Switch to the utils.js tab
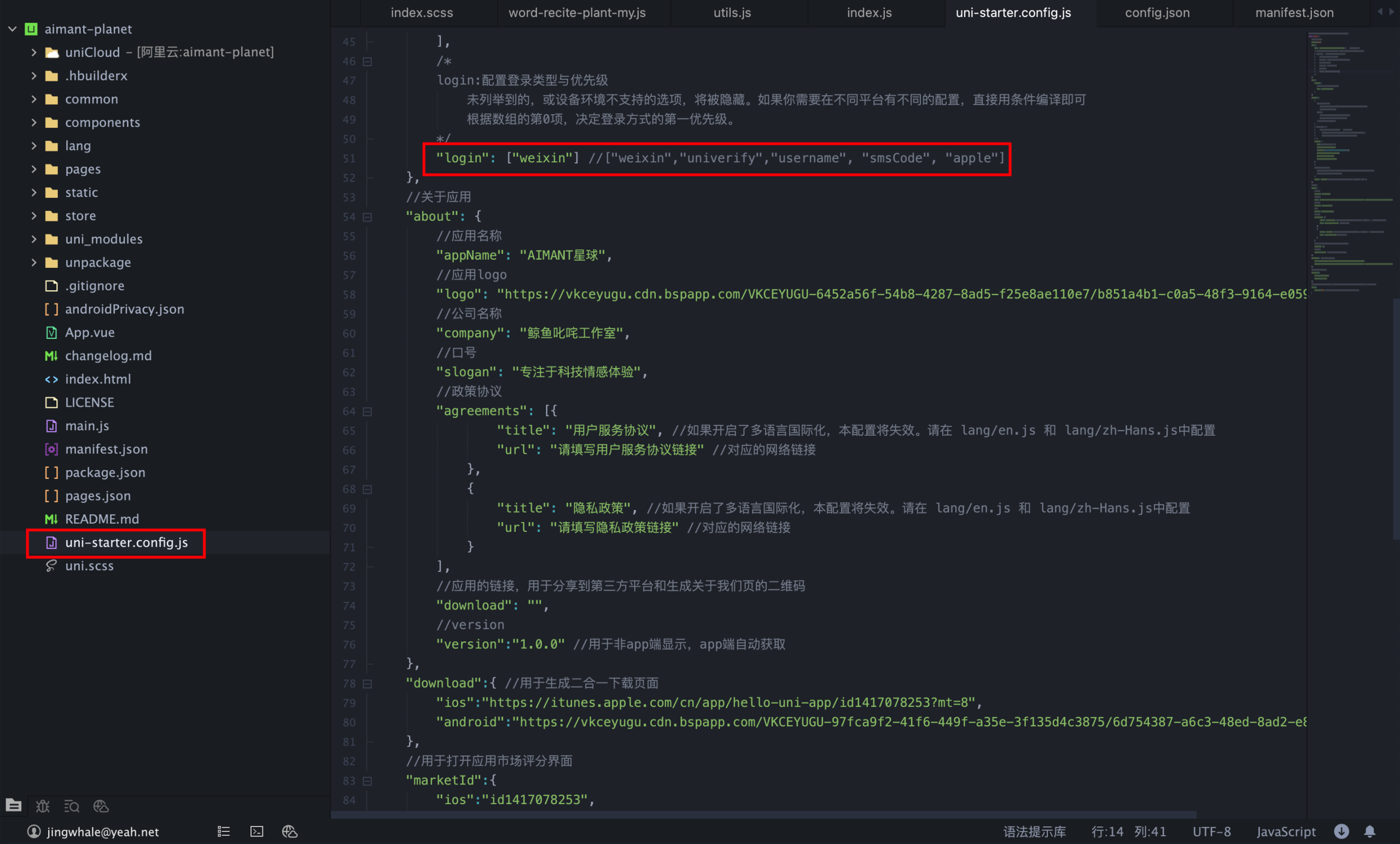 click(x=732, y=13)
